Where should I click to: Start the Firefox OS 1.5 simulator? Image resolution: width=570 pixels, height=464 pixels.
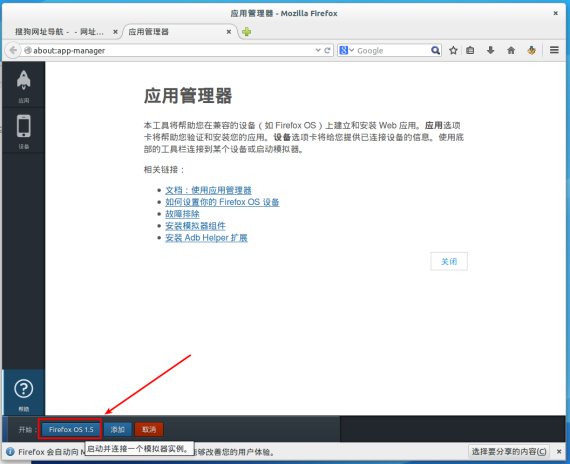71,429
